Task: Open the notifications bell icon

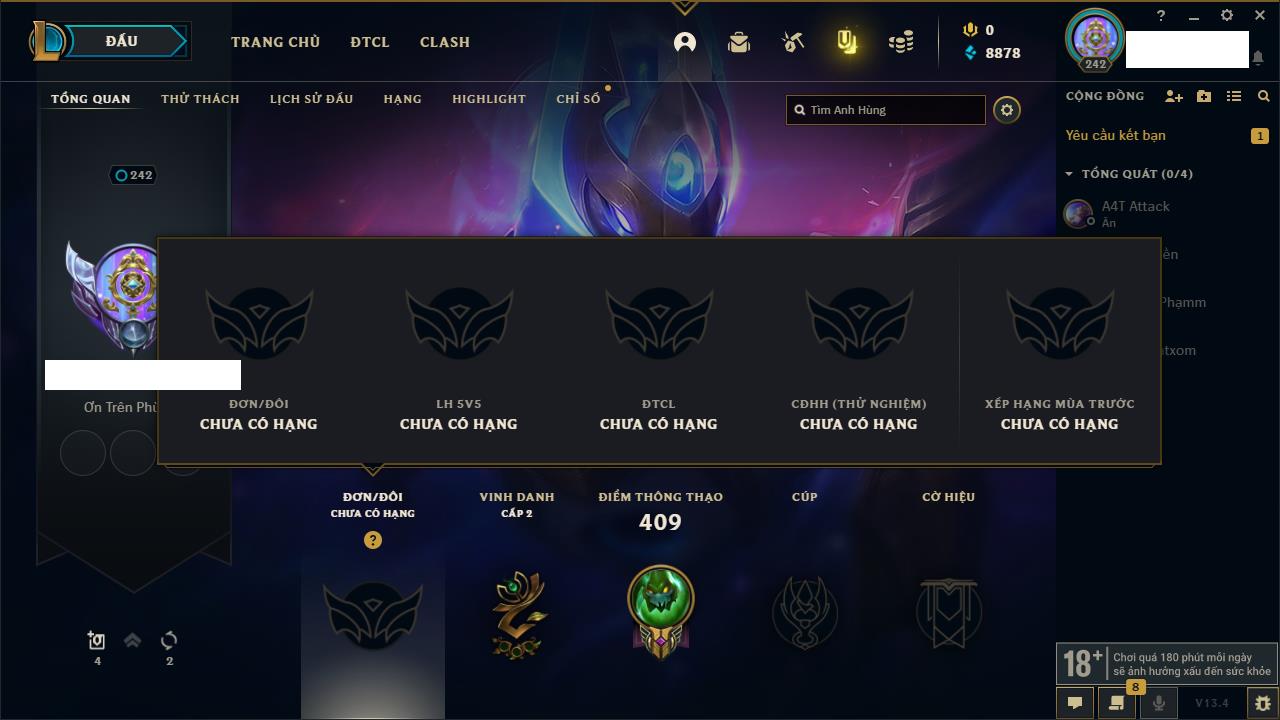Action: point(1258,58)
